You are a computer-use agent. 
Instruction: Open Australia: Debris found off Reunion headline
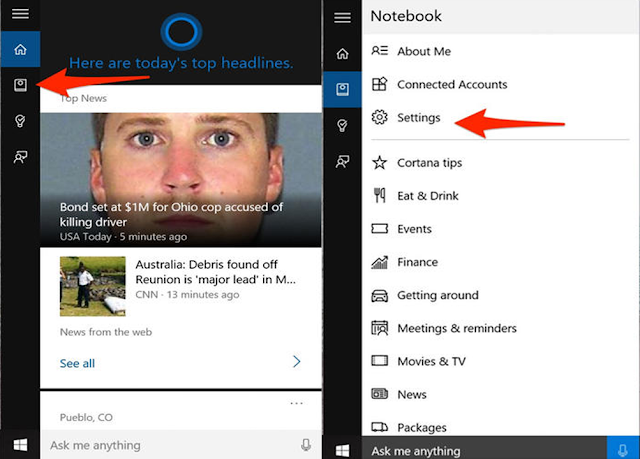click(x=216, y=272)
